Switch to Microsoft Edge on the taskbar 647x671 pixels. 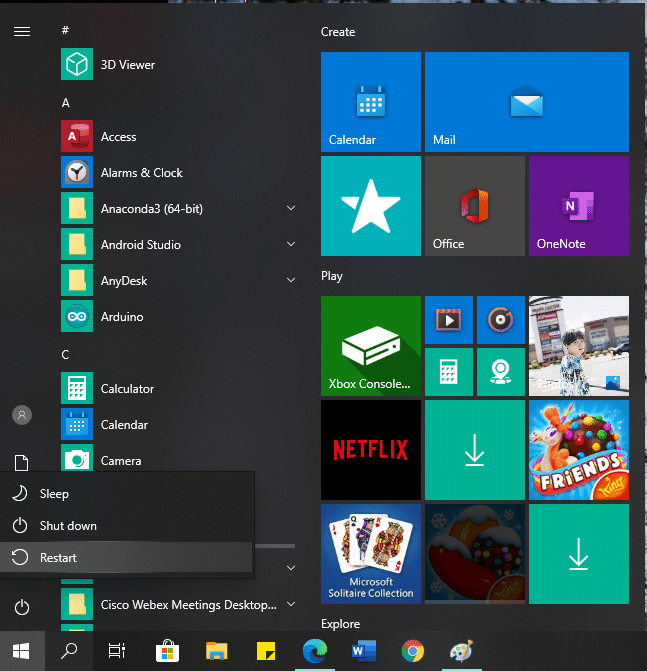point(315,651)
